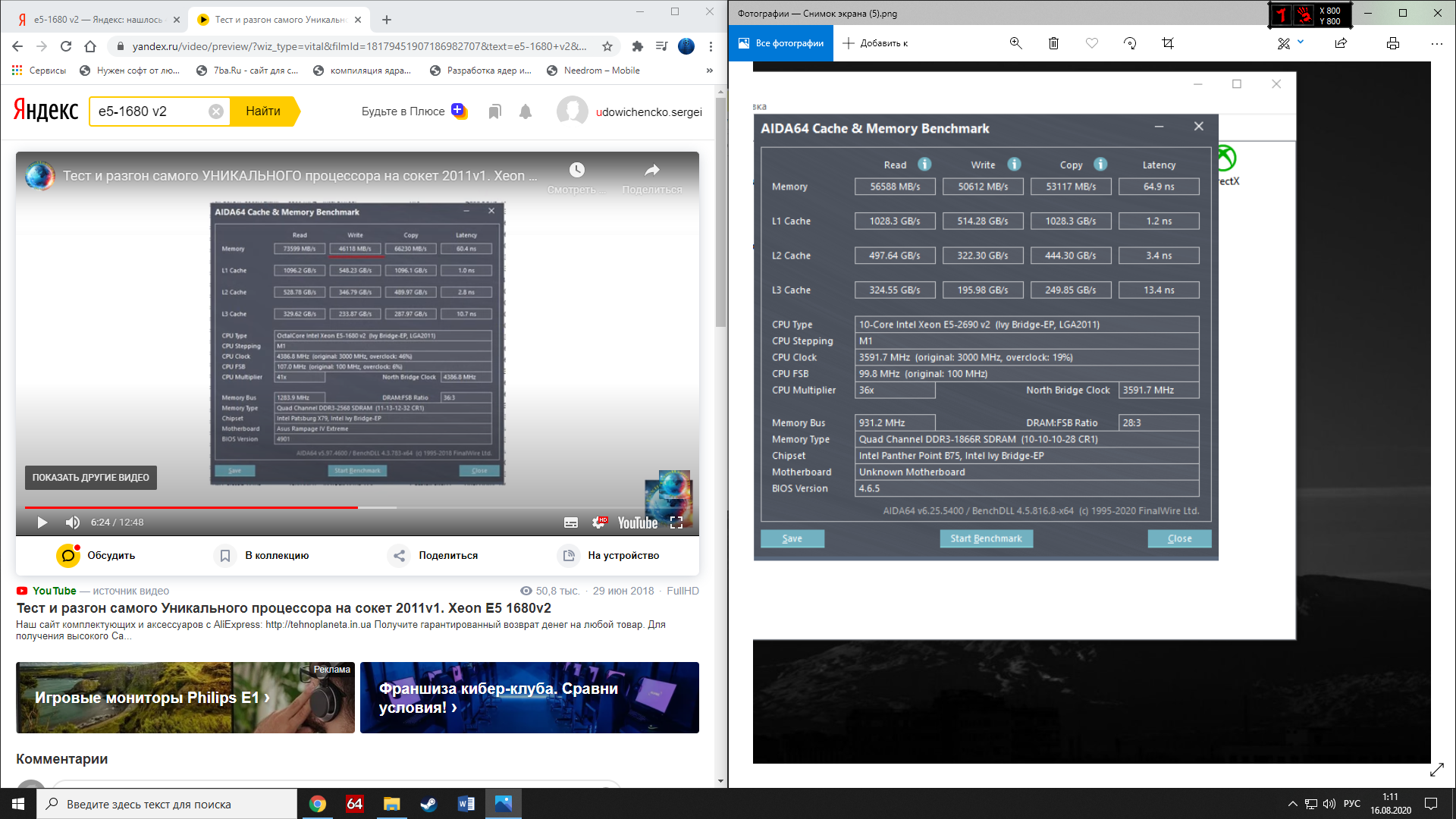Viewport: 1456px width, 819px height.
Task: Play the video with play button
Action: (42, 522)
